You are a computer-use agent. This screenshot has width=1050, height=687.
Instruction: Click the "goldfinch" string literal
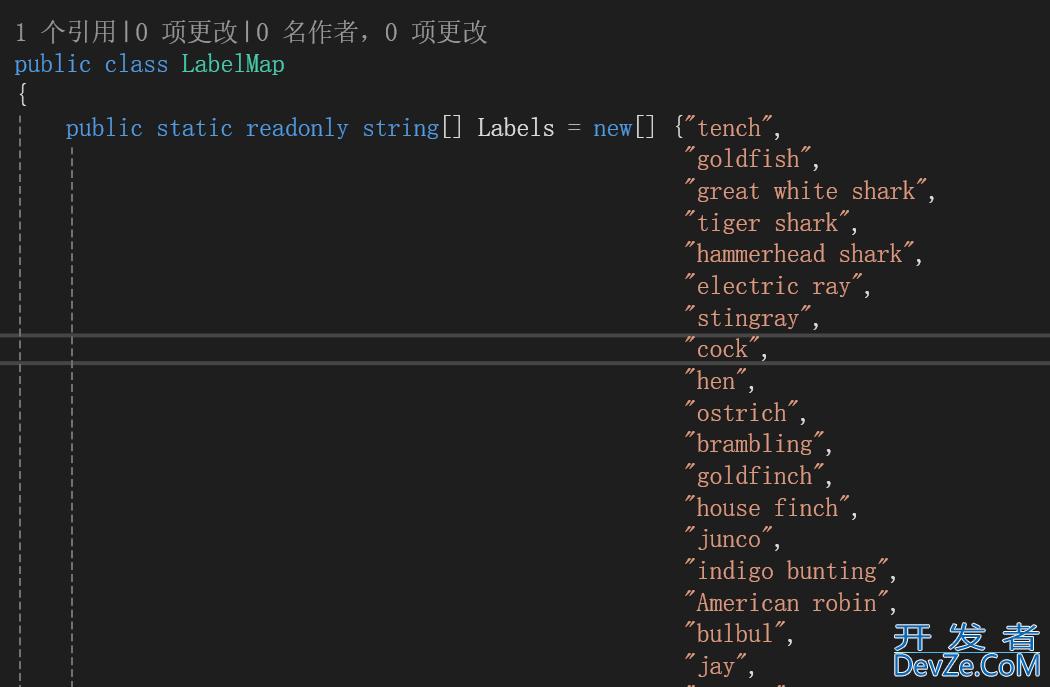pyautogui.click(x=755, y=476)
